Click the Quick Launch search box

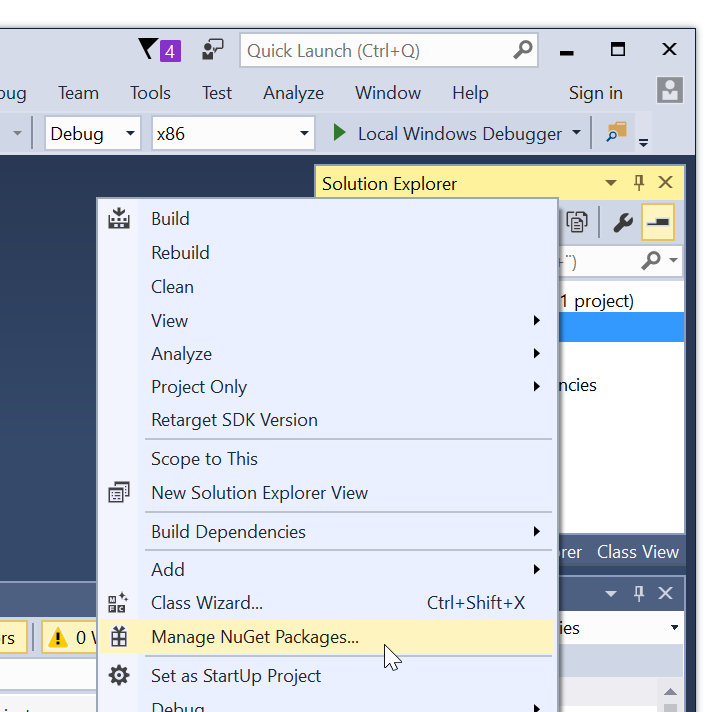pyautogui.click(x=389, y=51)
